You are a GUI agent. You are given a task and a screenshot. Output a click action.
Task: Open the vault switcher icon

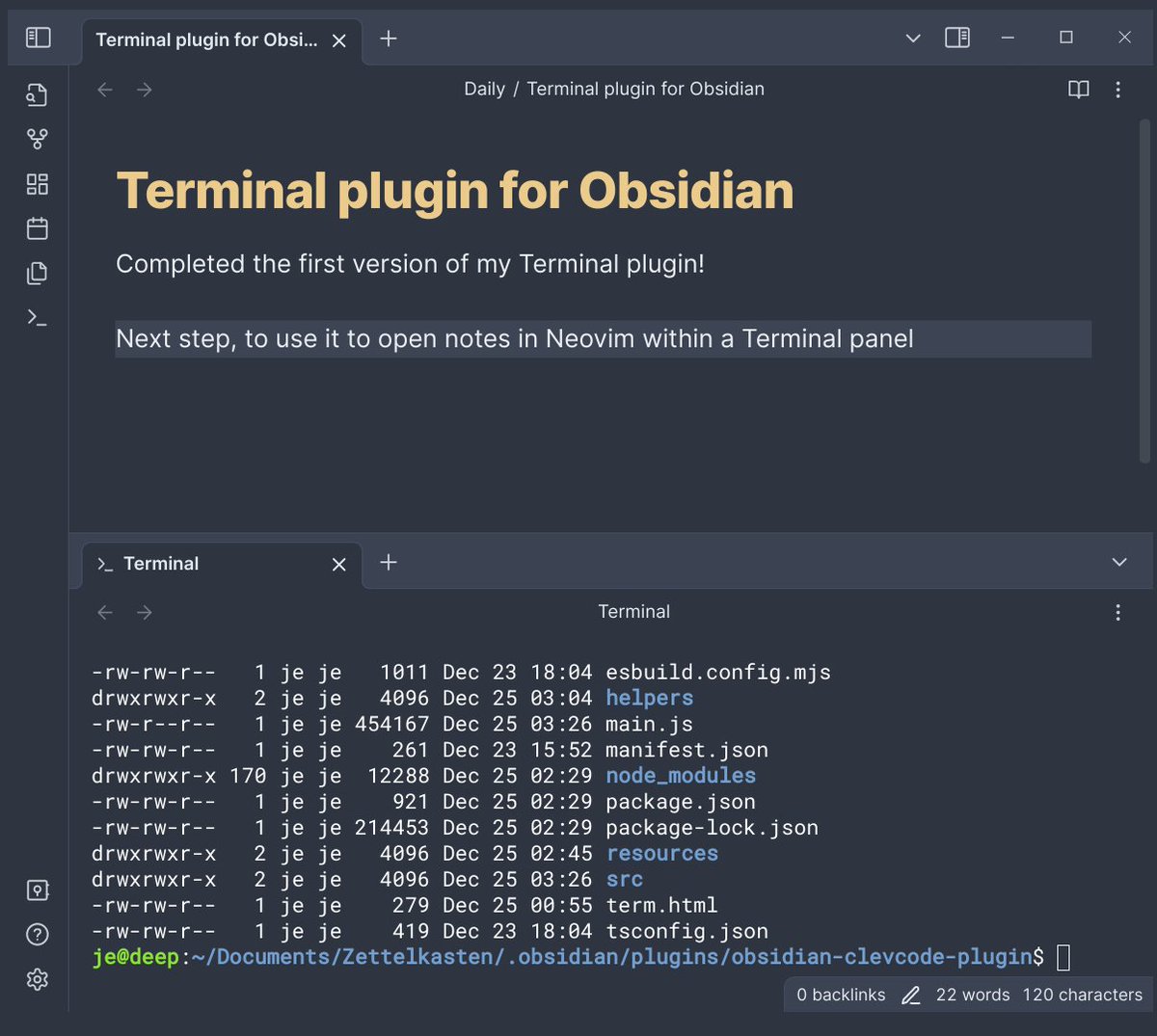[37, 890]
